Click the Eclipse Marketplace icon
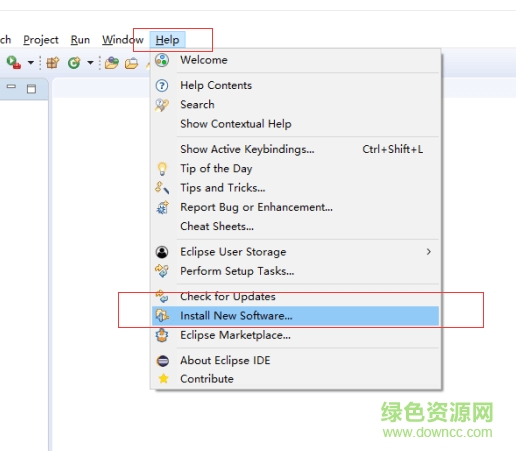 (x=162, y=335)
